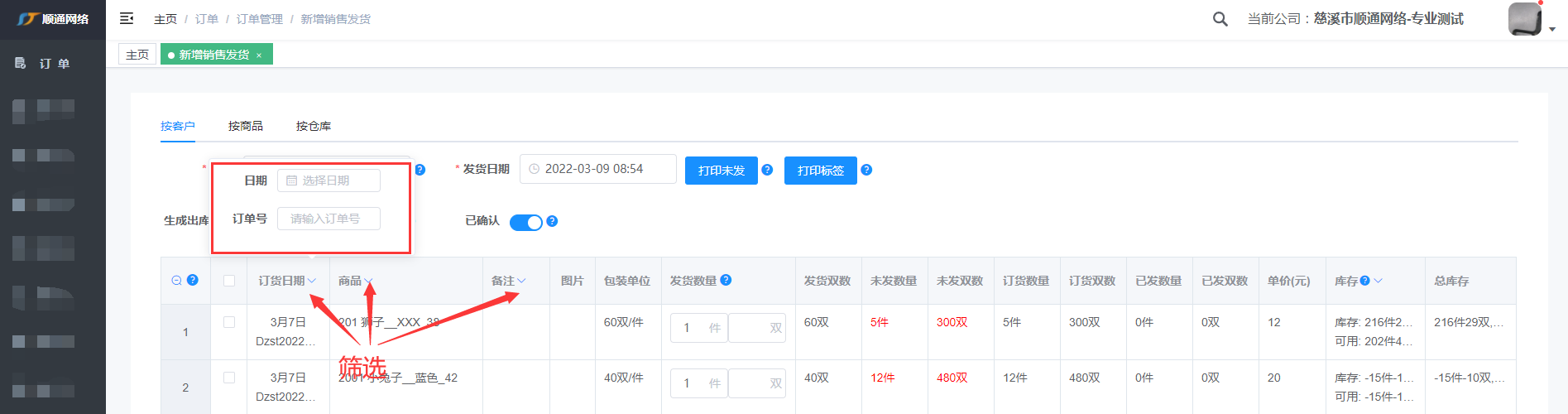Close the 新增销售发货 tab
Viewport: 1568px width, 414px height.
click(x=259, y=55)
